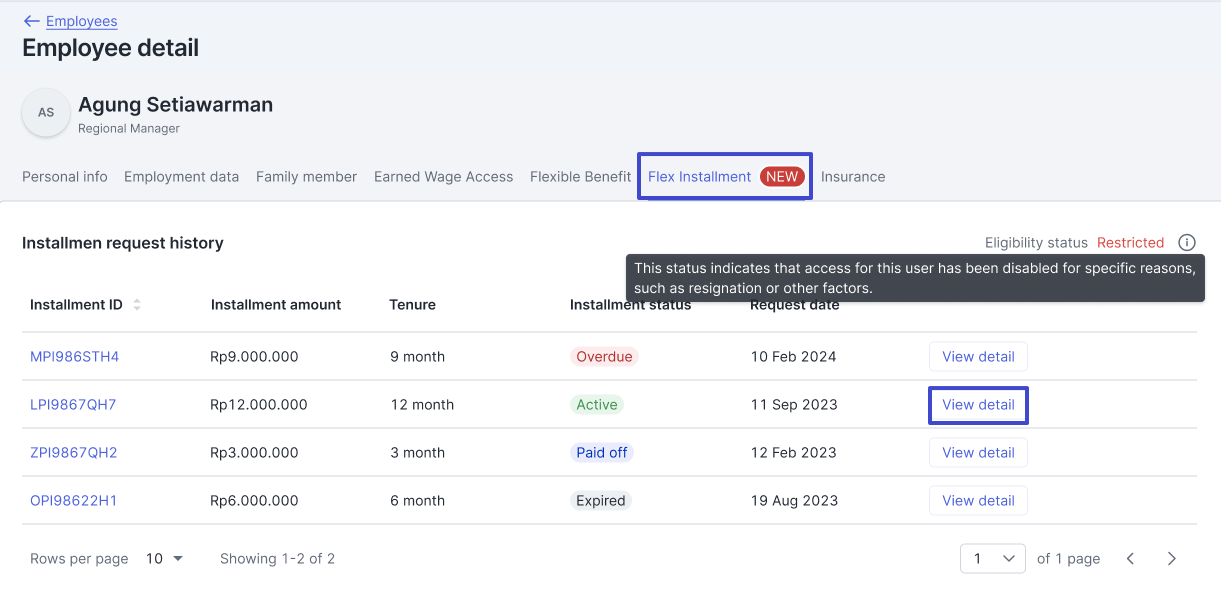Go to next page chevron
This screenshot has width=1221, height=593.
[x=1171, y=559]
